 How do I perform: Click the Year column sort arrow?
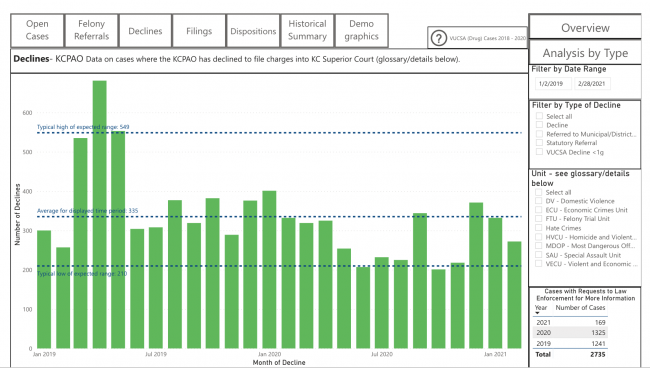tap(537, 313)
